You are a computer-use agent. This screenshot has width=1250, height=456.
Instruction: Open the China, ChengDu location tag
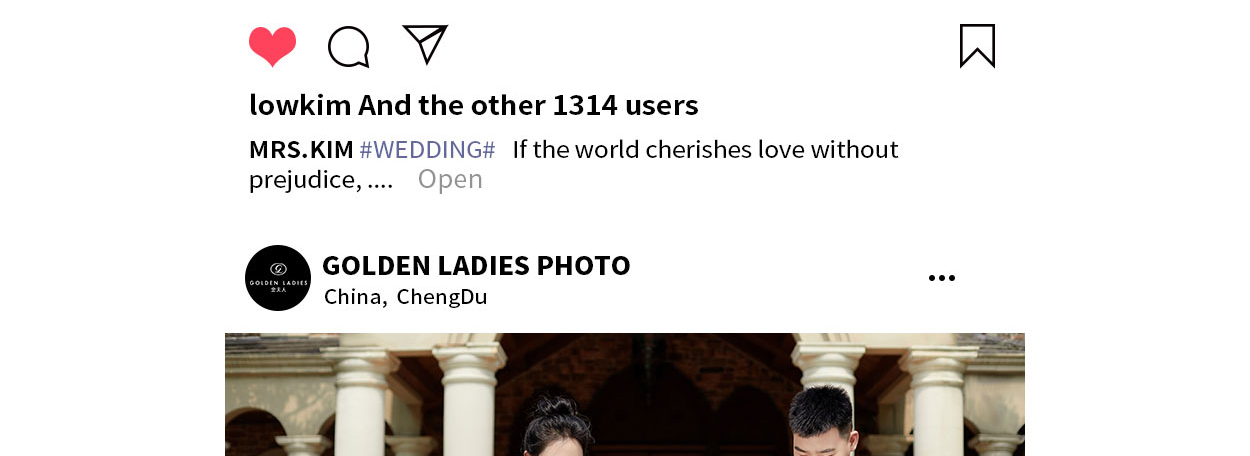coord(406,297)
